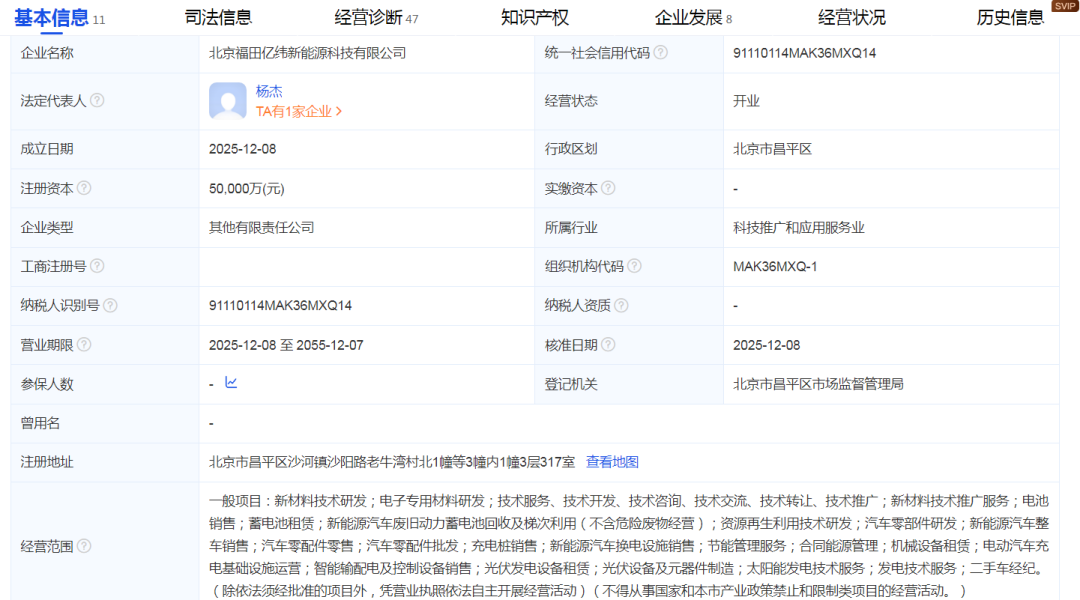Select the 历史信息 SVIP tab

pyautogui.click(x=1010, y=17)
